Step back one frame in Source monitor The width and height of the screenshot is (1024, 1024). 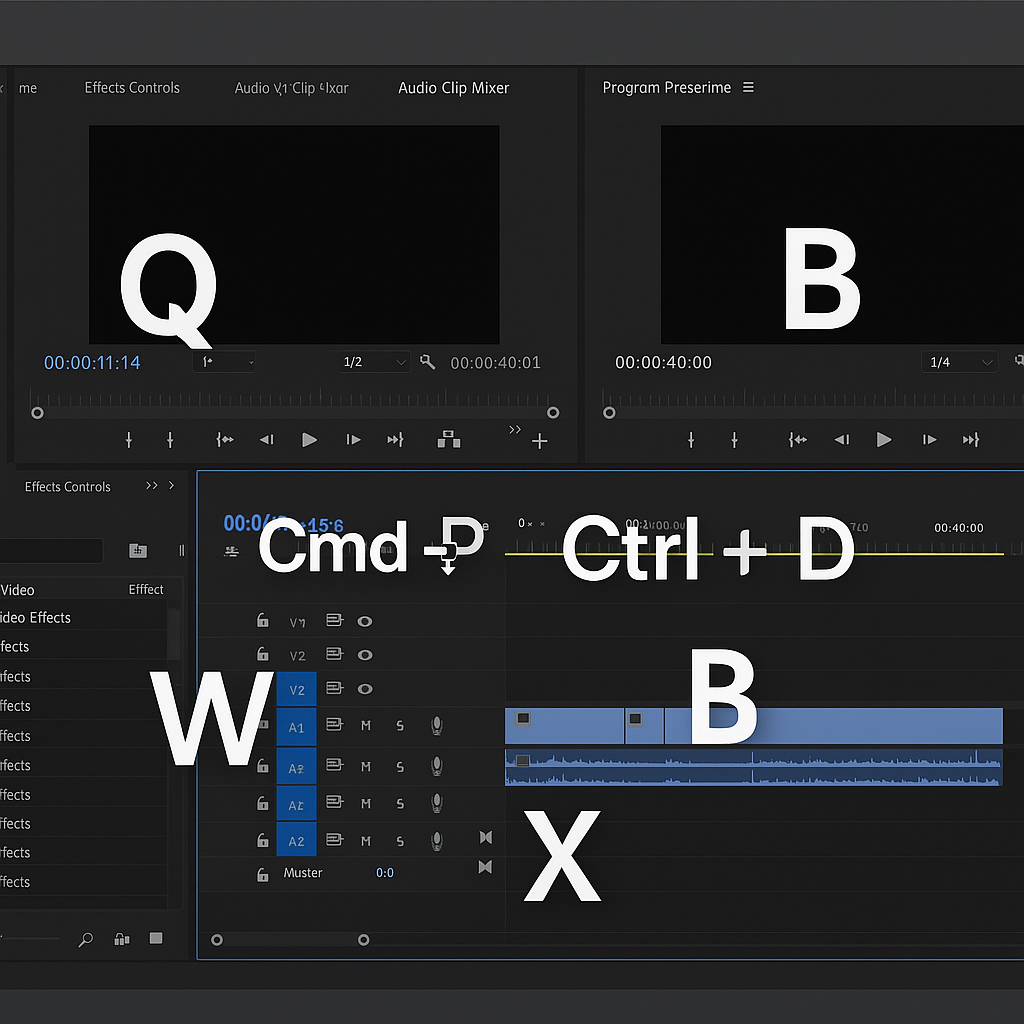coord(267,440)
